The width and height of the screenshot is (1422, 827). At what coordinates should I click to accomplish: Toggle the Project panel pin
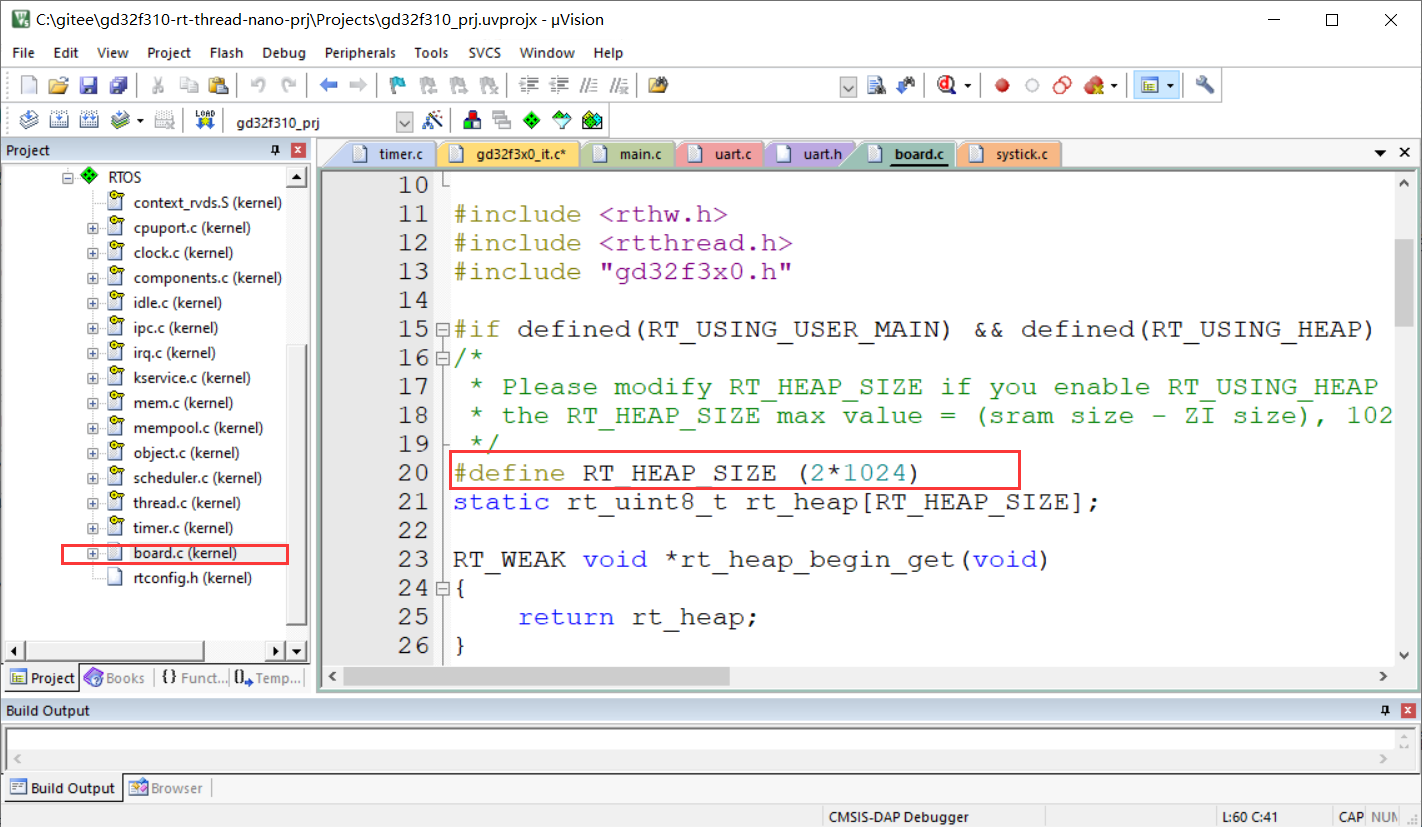(x=276, y=150)
